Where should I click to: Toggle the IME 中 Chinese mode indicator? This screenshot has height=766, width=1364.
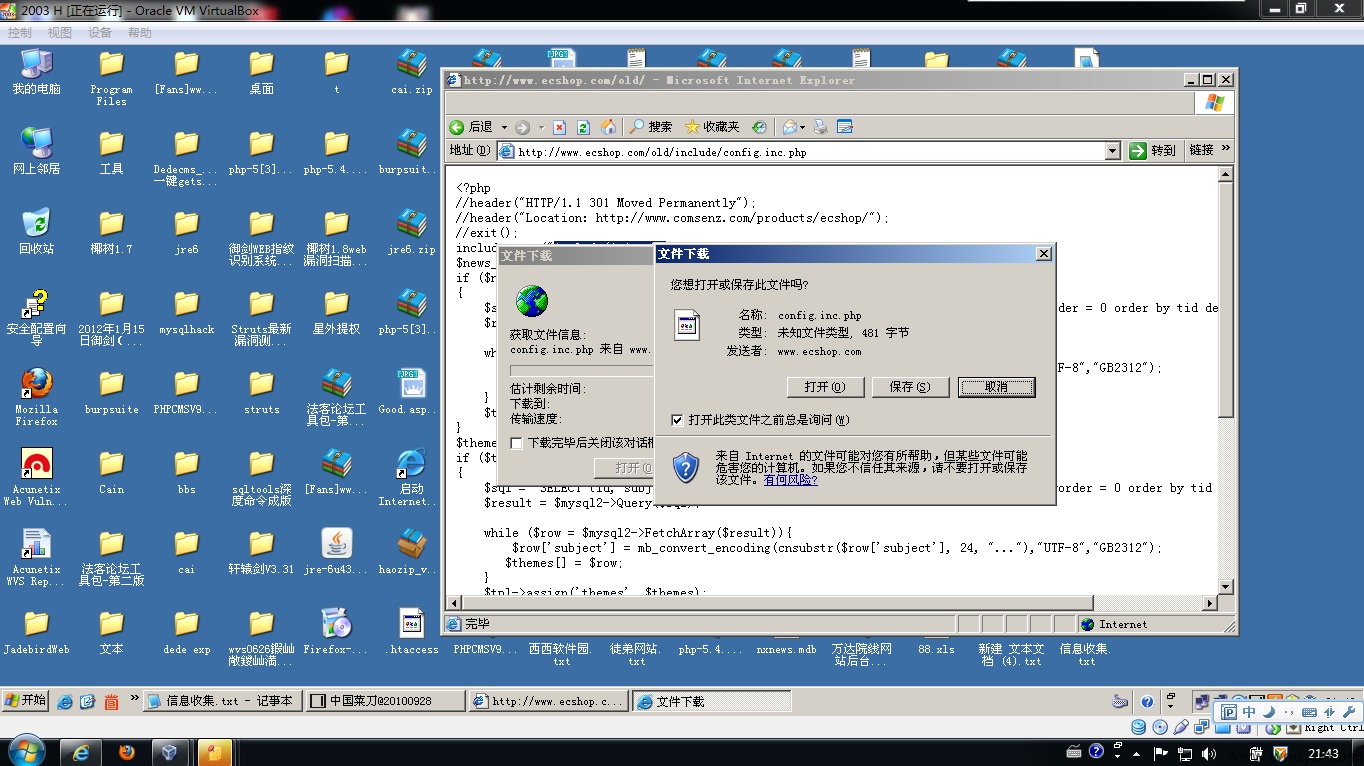pos(1250,712)
